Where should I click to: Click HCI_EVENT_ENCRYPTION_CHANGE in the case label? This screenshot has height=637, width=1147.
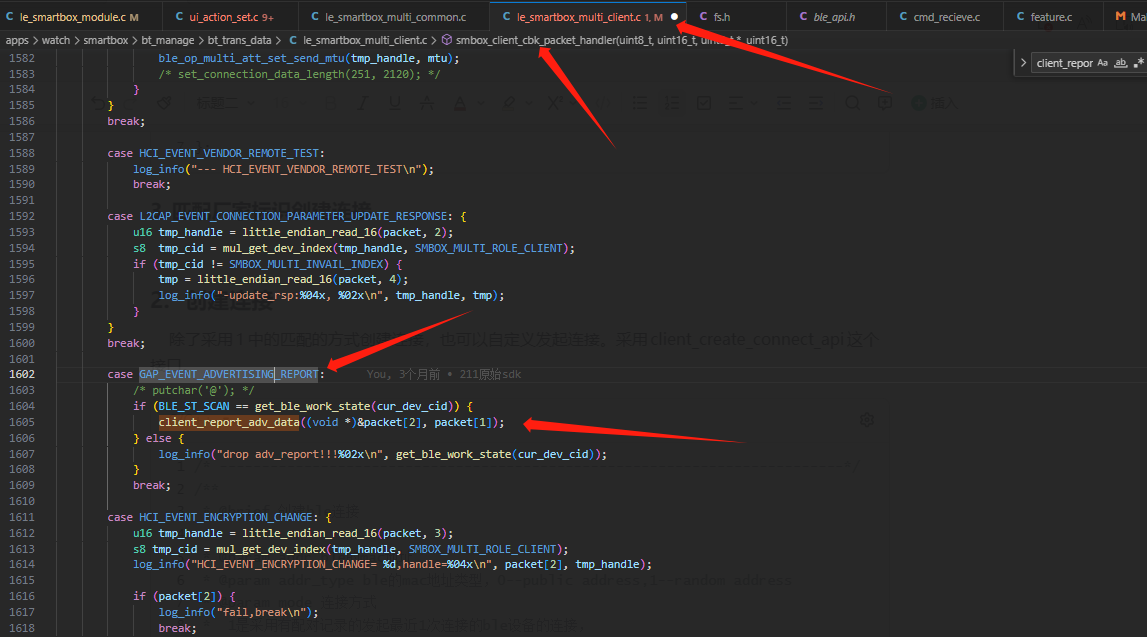pos(226,517)
